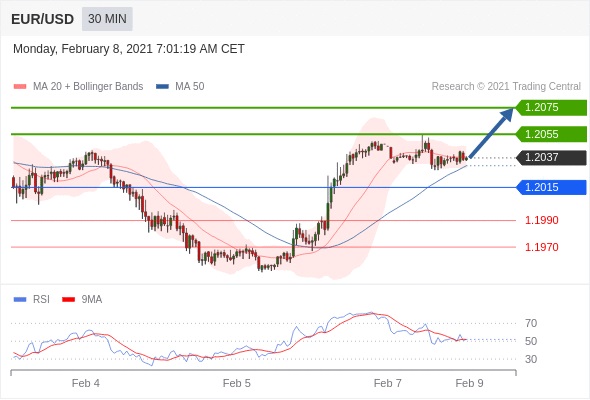Viewport: 590px width, 400px height.
Task: Click the 30 MIN timeframe button
Action: [x=107, y=19]
